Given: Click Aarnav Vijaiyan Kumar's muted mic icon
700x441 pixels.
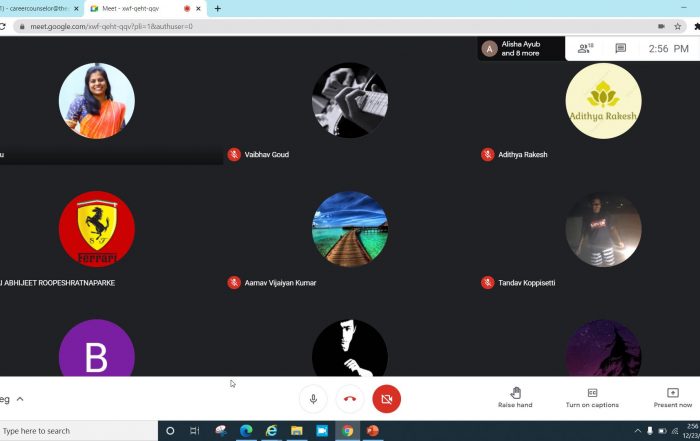Looking at the screenshot, I should 234,283.
